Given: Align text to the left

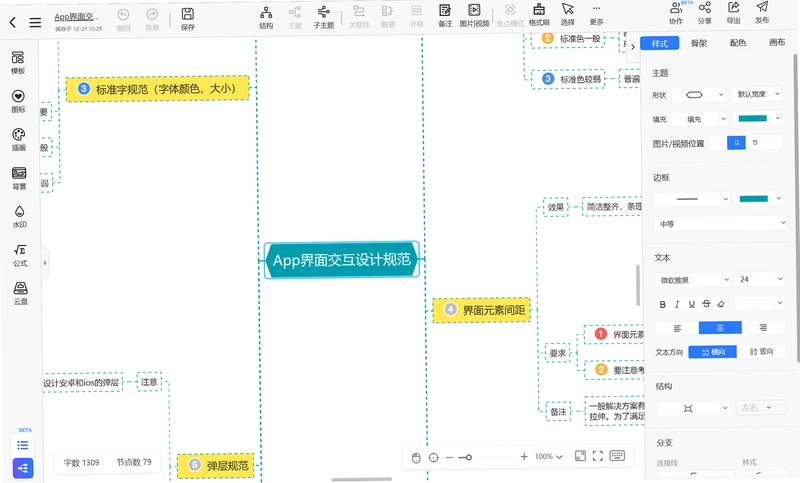Looking at the screenshot, I should point(677,328).
